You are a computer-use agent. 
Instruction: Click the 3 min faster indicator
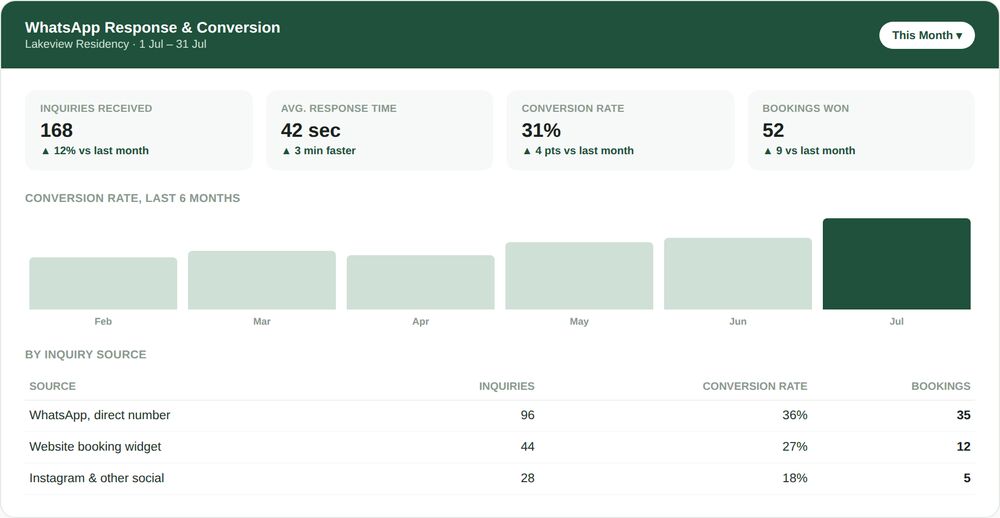click(318, 151)
